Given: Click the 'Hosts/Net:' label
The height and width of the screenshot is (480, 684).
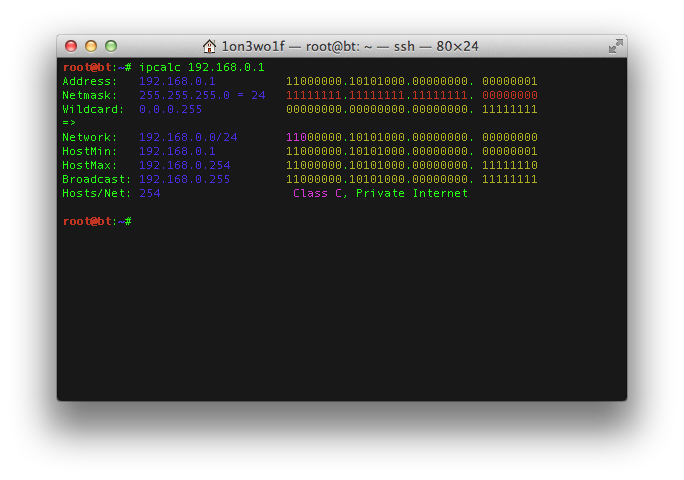Looking at the screenshot, I should coord(97,193).
